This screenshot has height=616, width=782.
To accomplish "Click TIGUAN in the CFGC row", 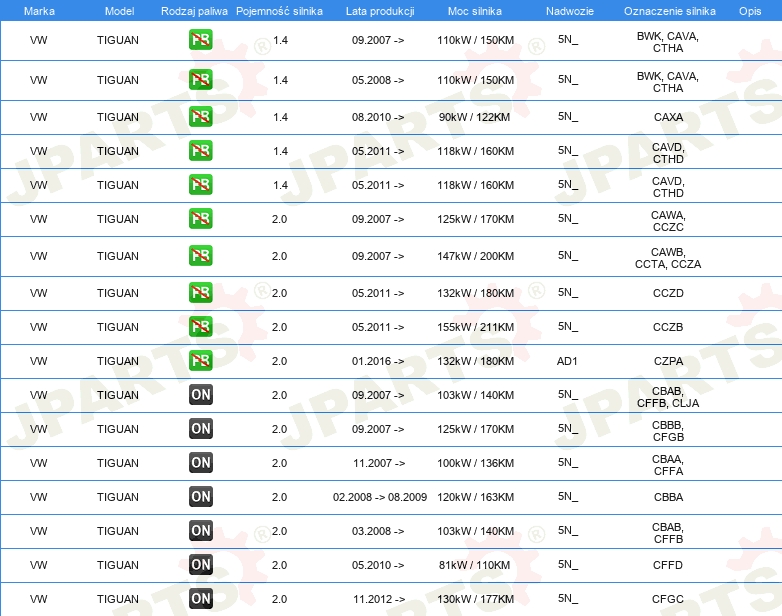I will click(118, 599).
